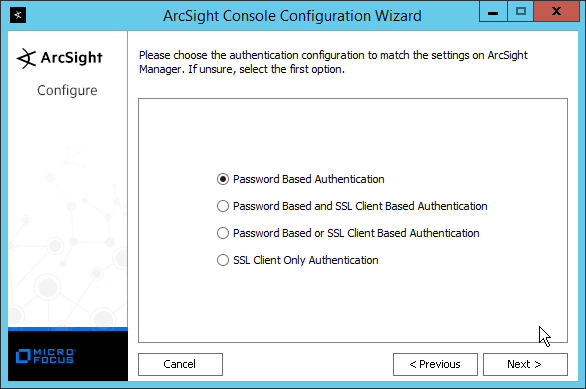The image size is (586, 389).
Task: Click the Configure step label in sidebar
Action: pos(67,90)
